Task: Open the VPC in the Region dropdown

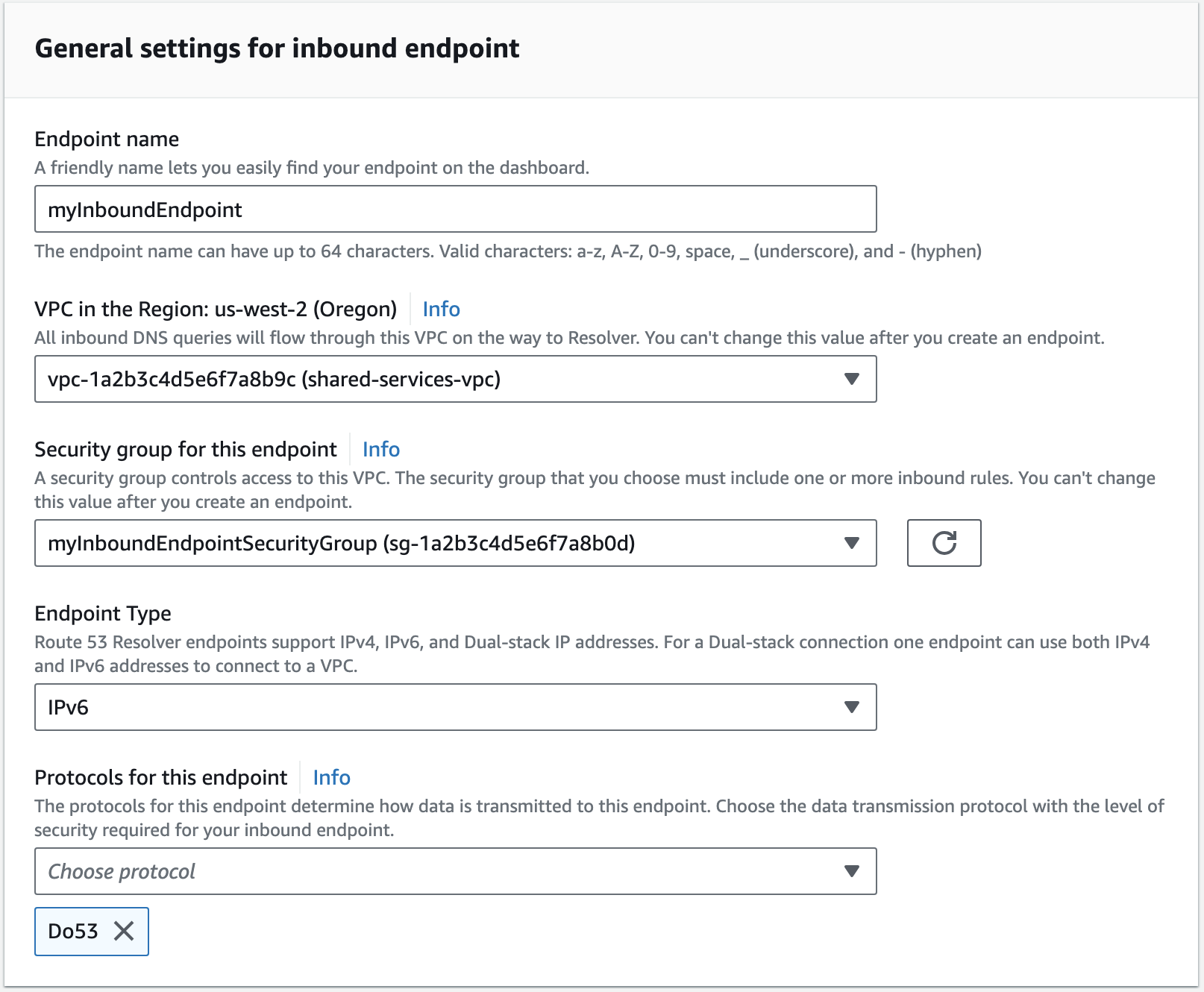Action: point(454,379)
